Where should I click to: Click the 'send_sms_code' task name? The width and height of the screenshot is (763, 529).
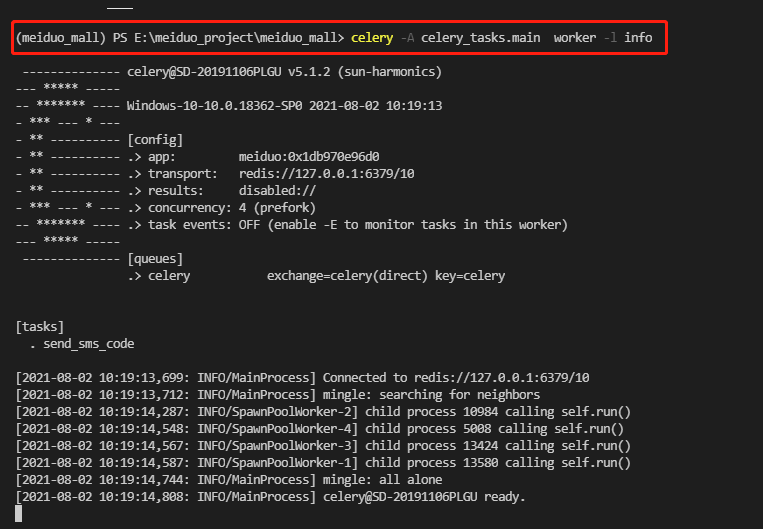coord(89,344)
